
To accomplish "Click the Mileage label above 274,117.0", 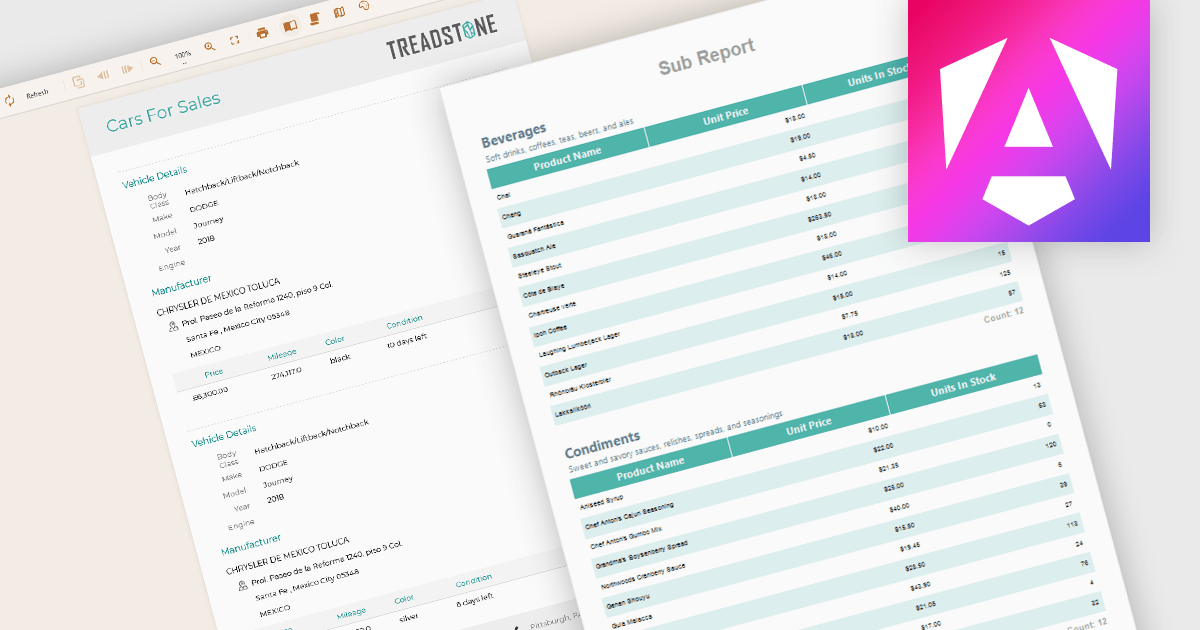I will click(282, 356).
